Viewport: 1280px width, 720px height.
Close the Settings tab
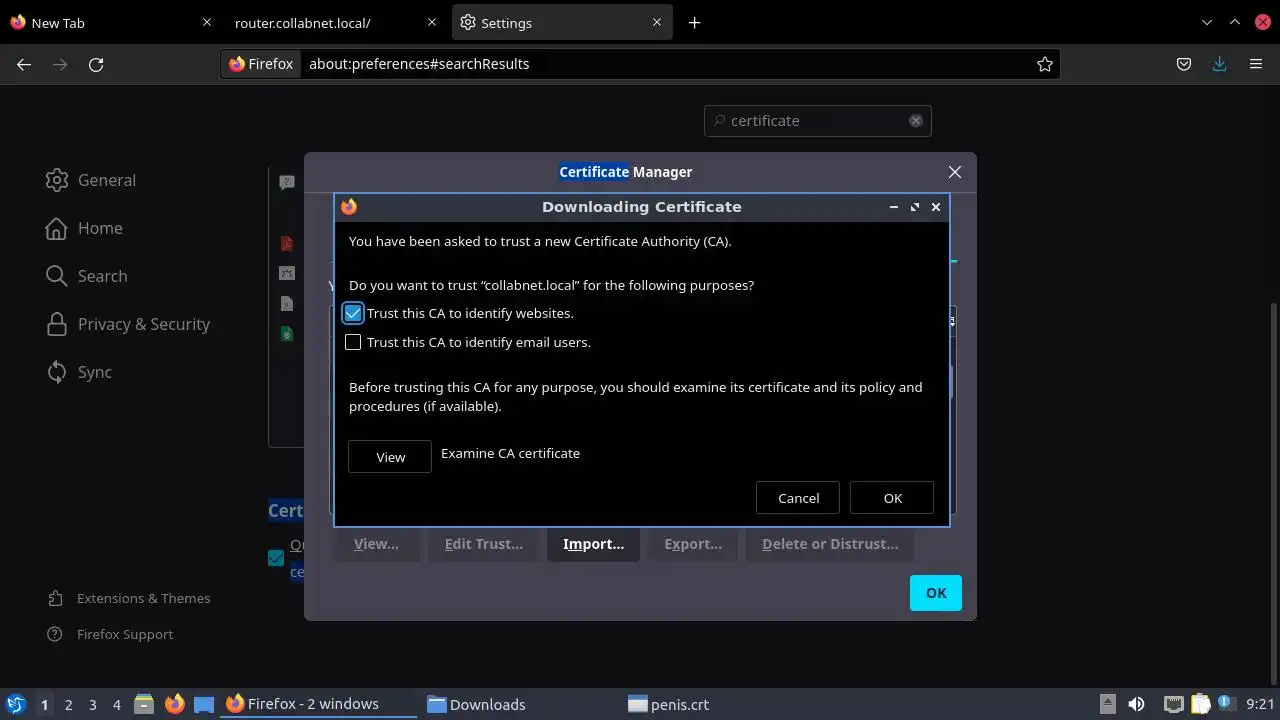pyautogui.click(x=658, y=22)
